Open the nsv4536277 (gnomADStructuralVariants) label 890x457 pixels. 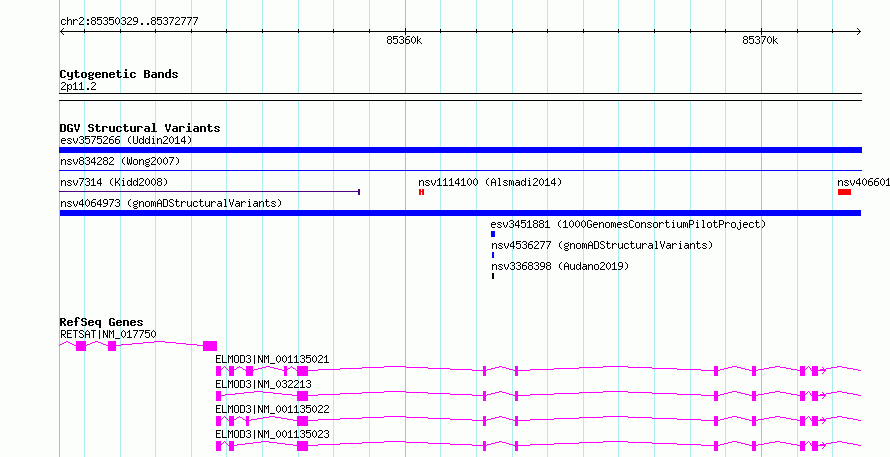(602, 245)
